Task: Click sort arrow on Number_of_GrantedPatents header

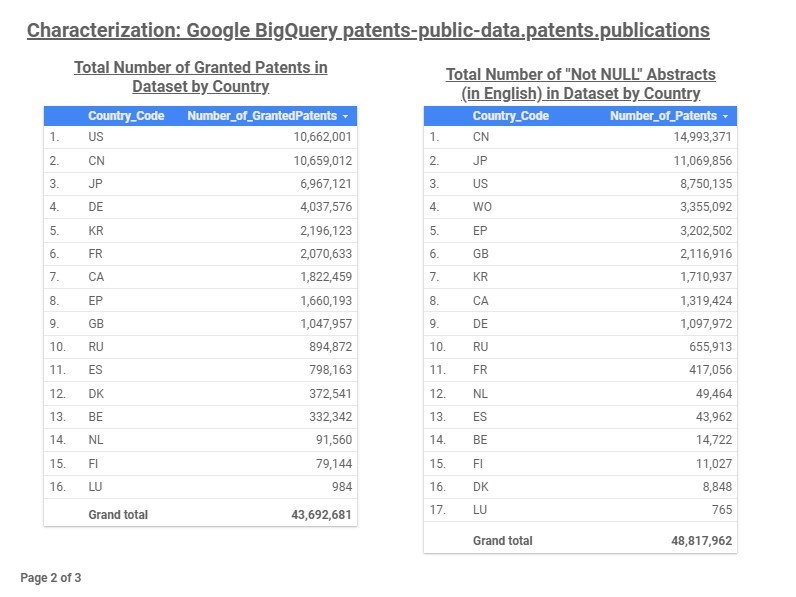Action: point(346,116)
